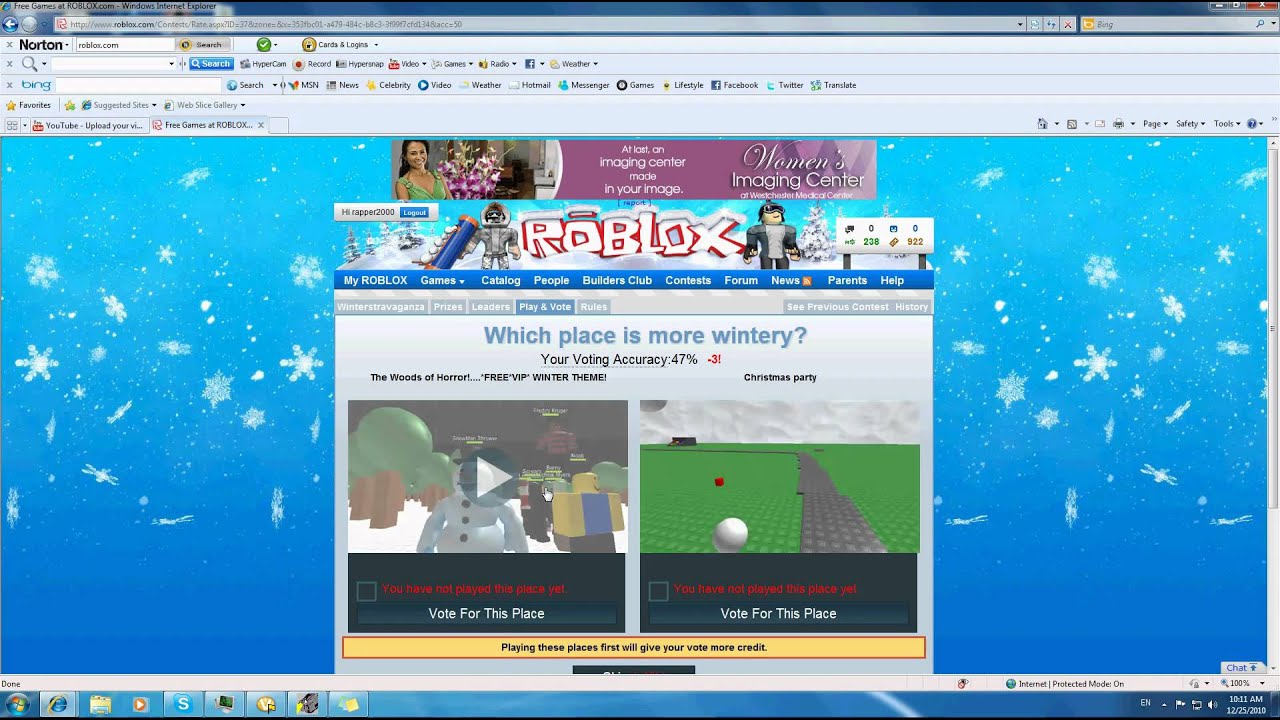Click the Print icon in command bar

pyautogui.click(x=1118, y=124)
